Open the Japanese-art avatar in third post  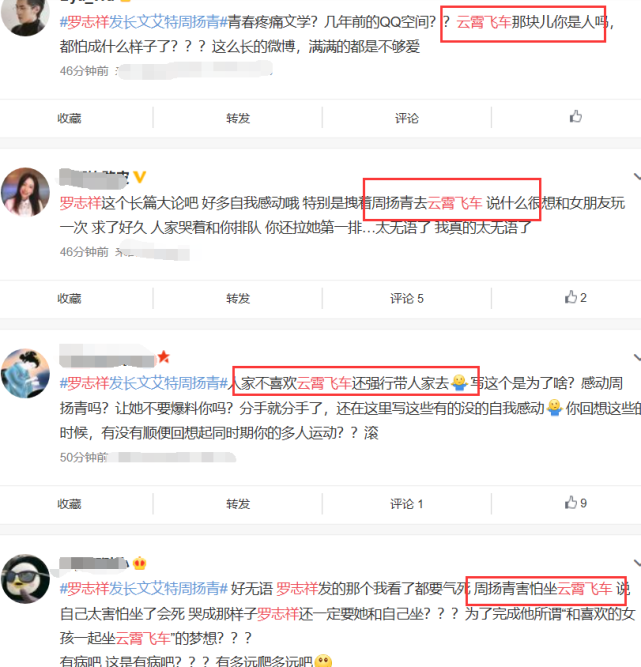click(25, 373)
